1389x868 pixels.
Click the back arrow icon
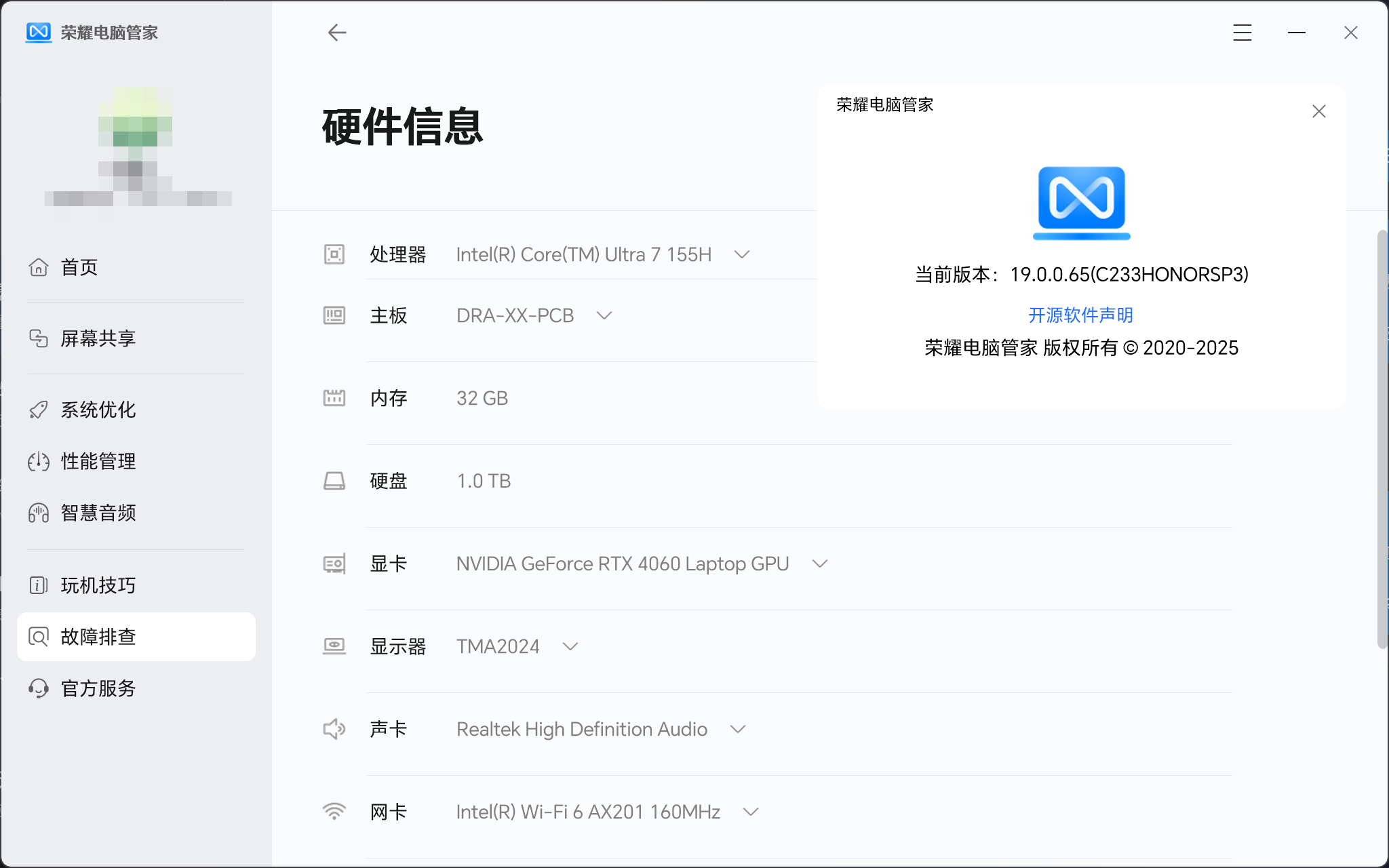[x=337, y=33]
